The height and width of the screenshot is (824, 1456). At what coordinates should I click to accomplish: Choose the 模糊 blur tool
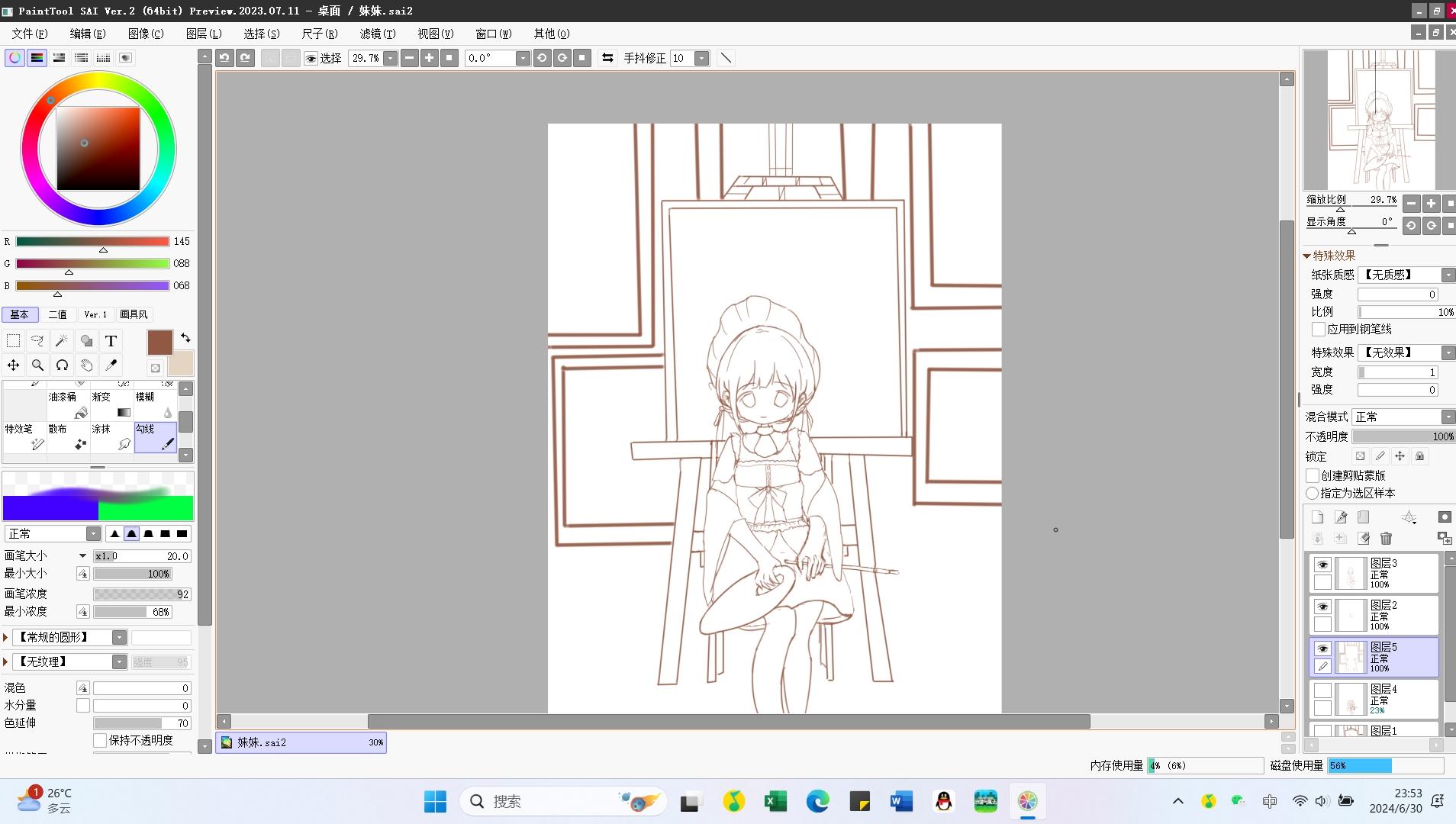point(156,405)
